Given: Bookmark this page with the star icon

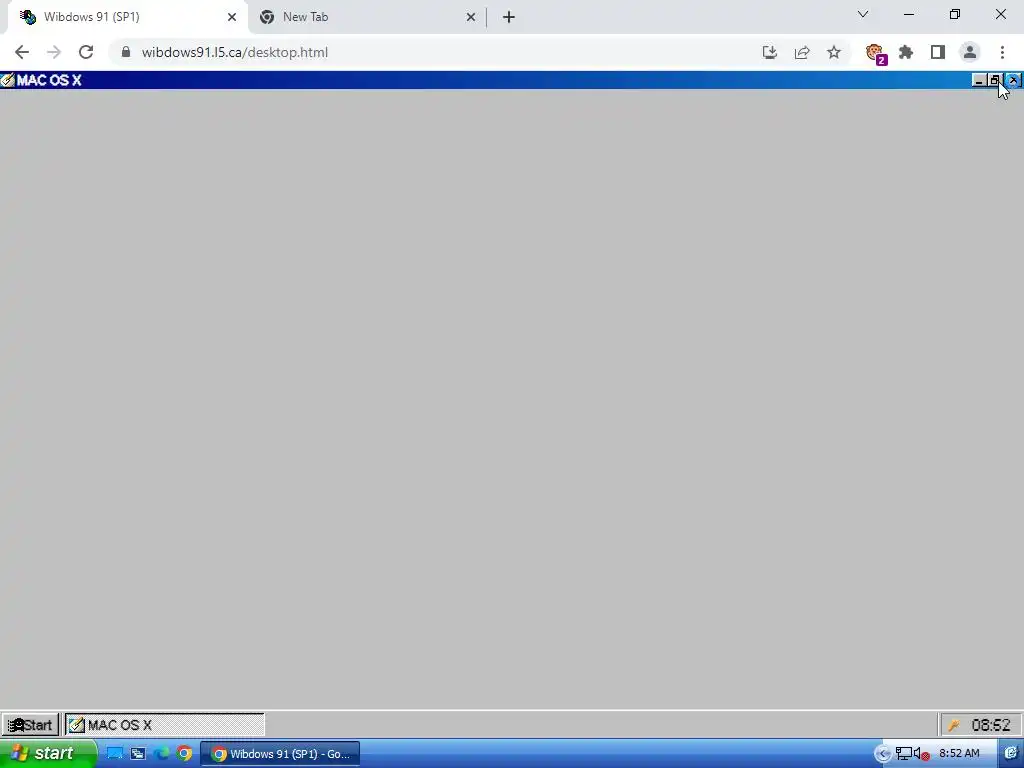Looking at the screenshot, I should [834, 52].
